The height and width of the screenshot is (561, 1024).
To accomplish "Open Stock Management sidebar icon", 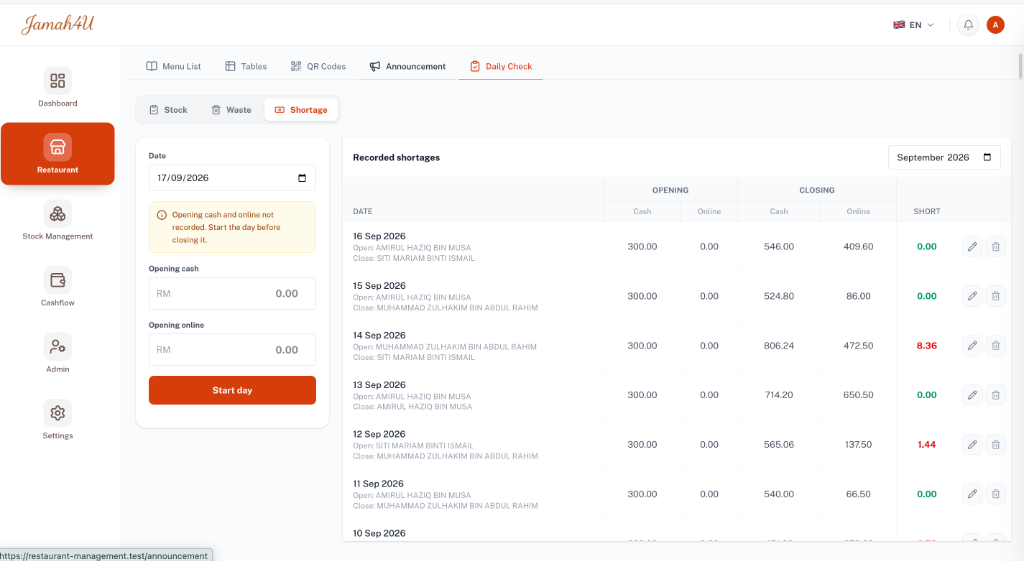I will [x=57, y=214].
